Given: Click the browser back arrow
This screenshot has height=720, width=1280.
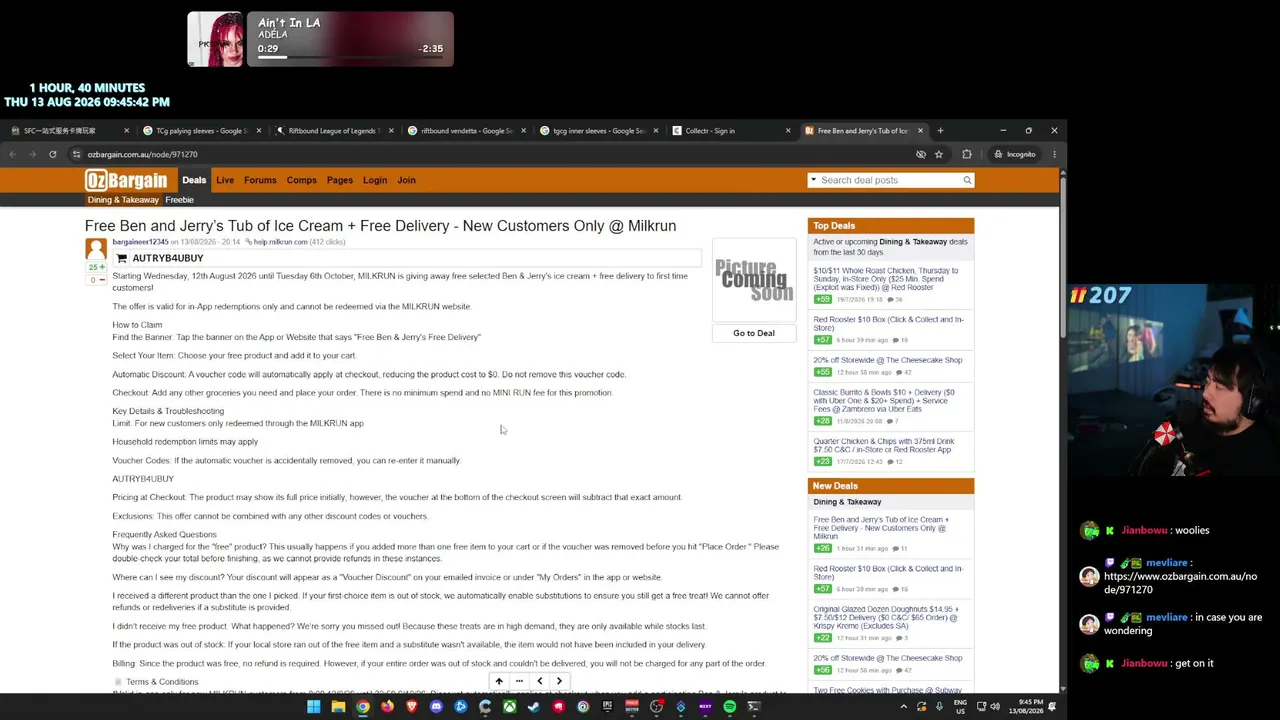Looking at the screenshot, I should pos(13,154).
